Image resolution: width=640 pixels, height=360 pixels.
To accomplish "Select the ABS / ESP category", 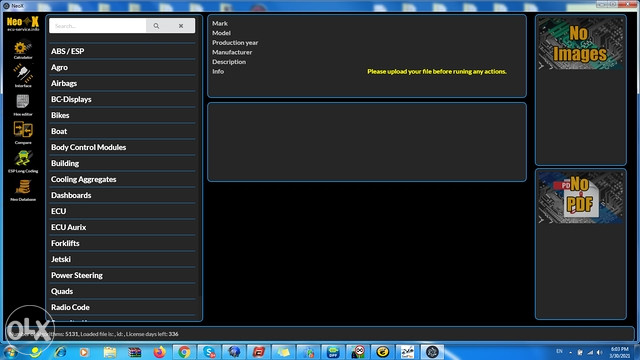I will coord(122,51).
